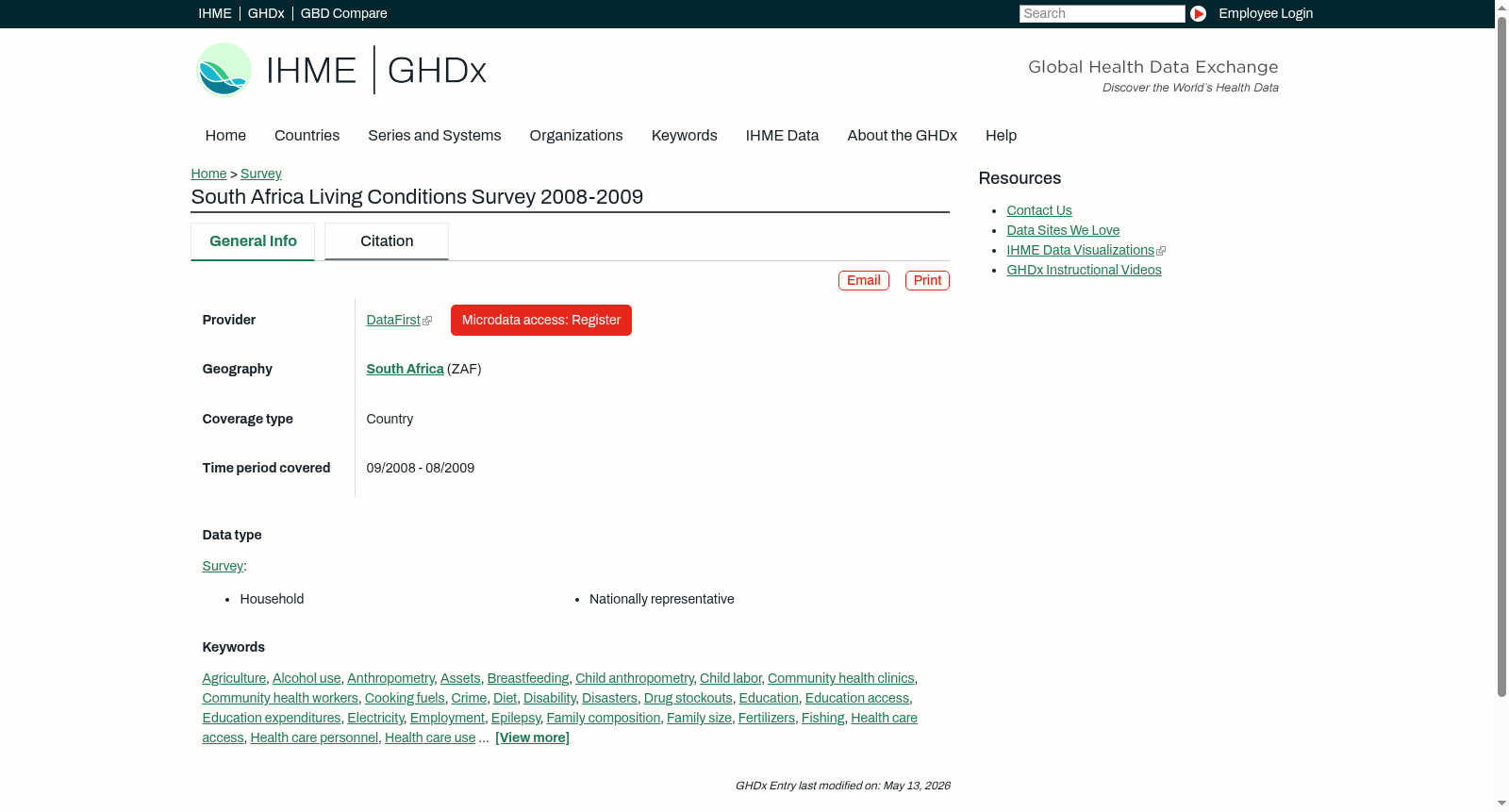Open Data Sites We Love link
The height and width of the screenshot is (812, 1509).
click(x=1063, y=230)
